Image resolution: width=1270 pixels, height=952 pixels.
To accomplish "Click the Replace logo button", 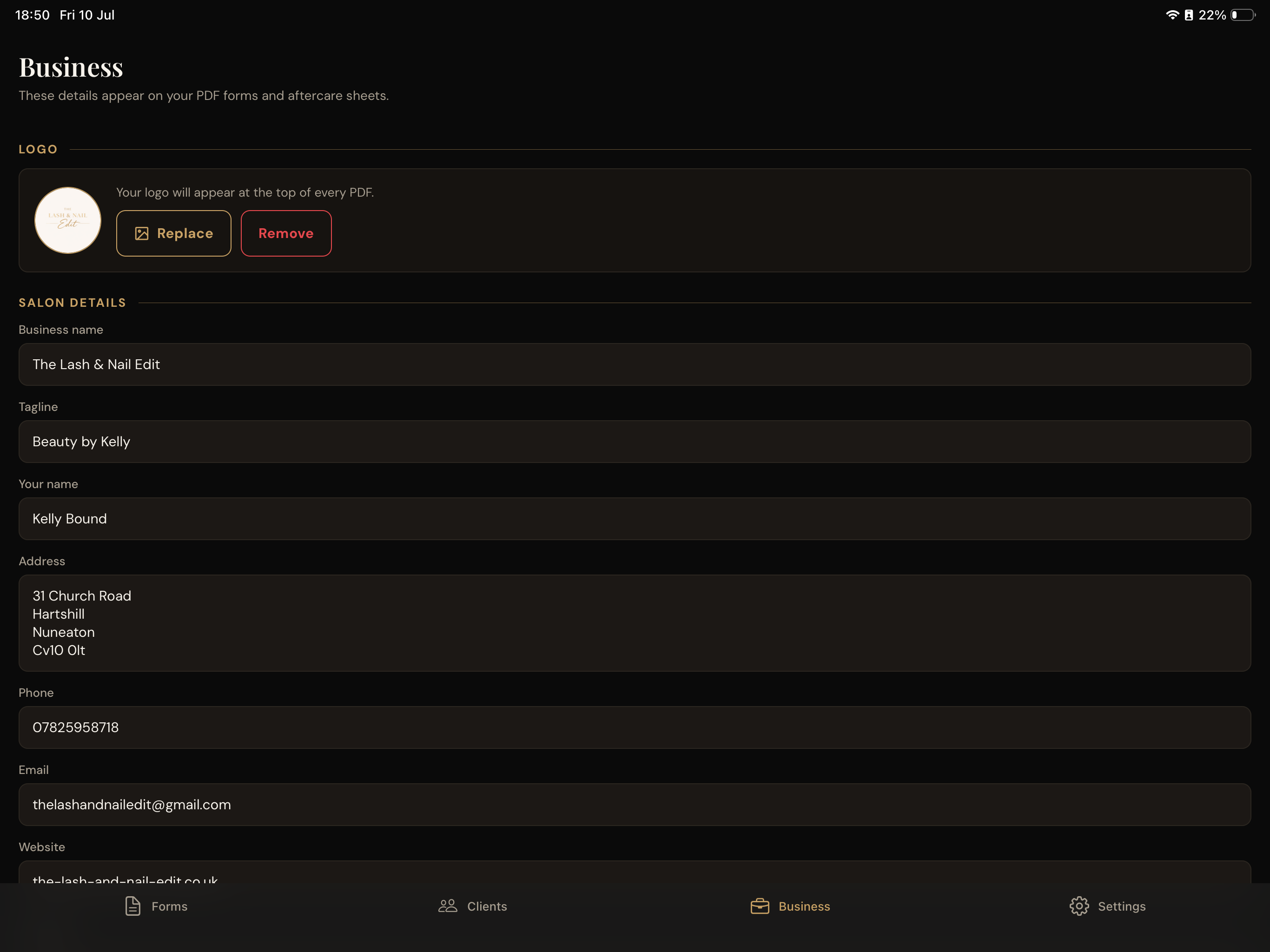I will [x=173, y=233].
